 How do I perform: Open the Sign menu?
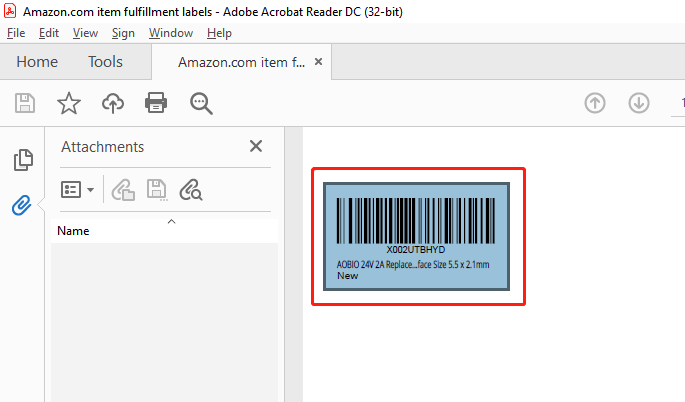(x=123, y=33)
